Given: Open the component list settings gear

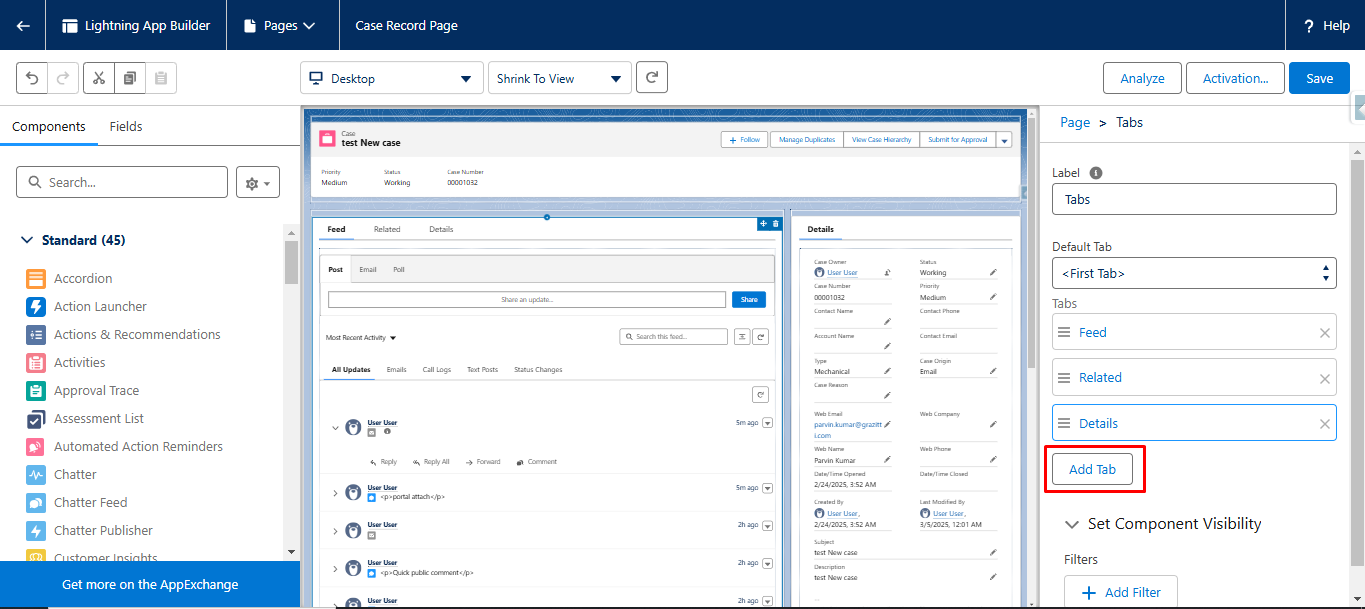Looking at the screenshot, I should tap(258, 183).
